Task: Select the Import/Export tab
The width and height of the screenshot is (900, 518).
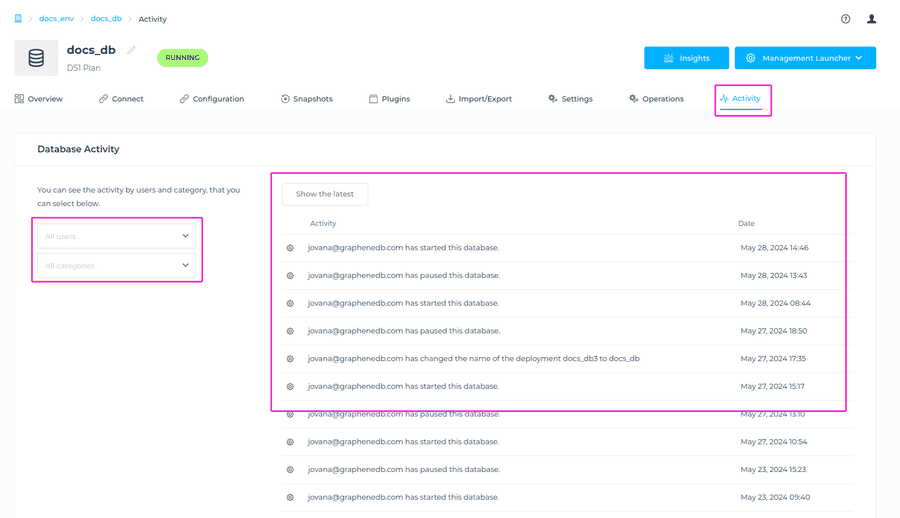Action: click(x=478, y=99)
